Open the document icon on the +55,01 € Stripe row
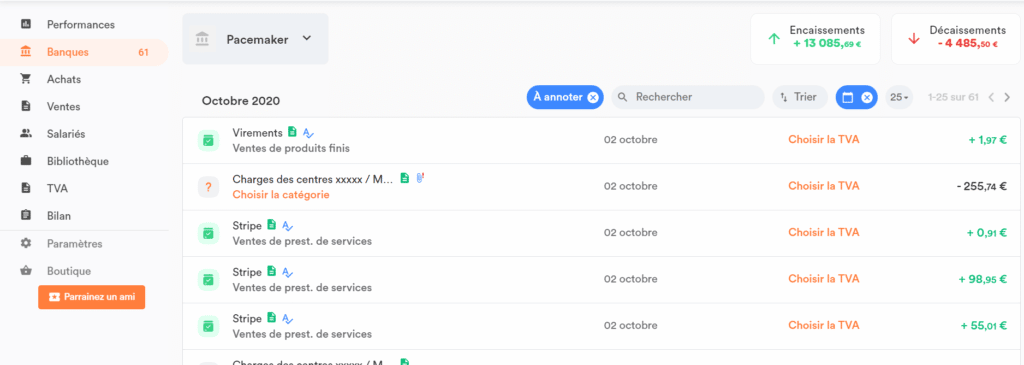 coord(272,318)
